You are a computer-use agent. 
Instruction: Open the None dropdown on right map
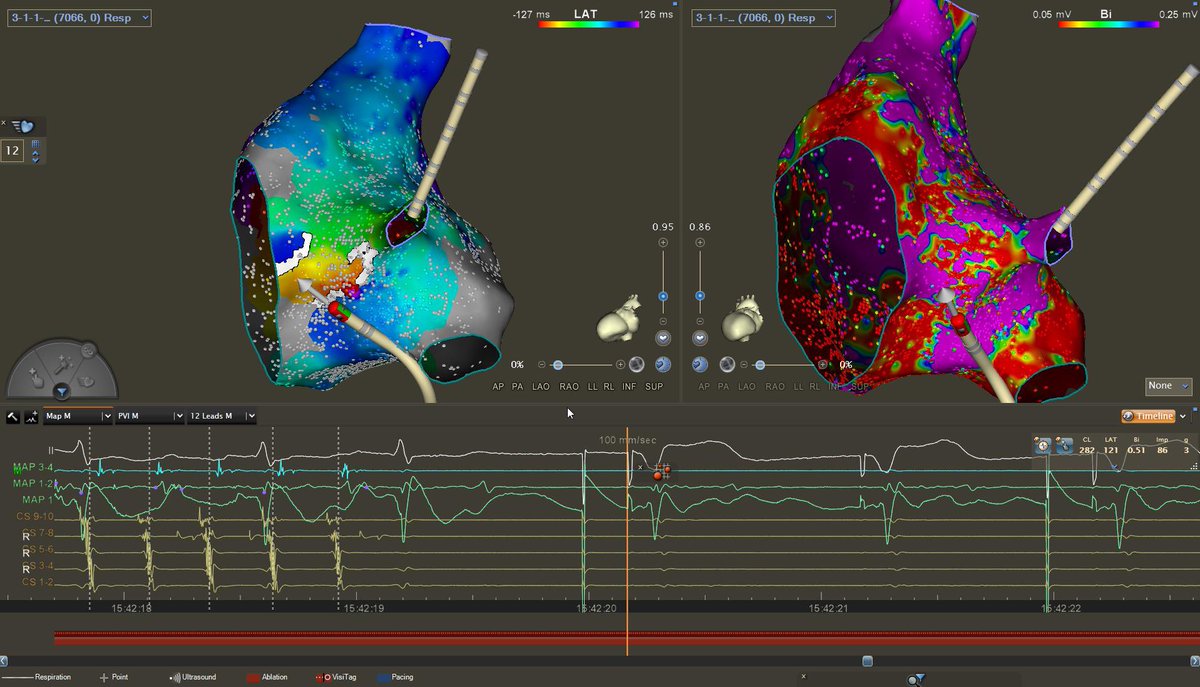tap(1170, 386)
